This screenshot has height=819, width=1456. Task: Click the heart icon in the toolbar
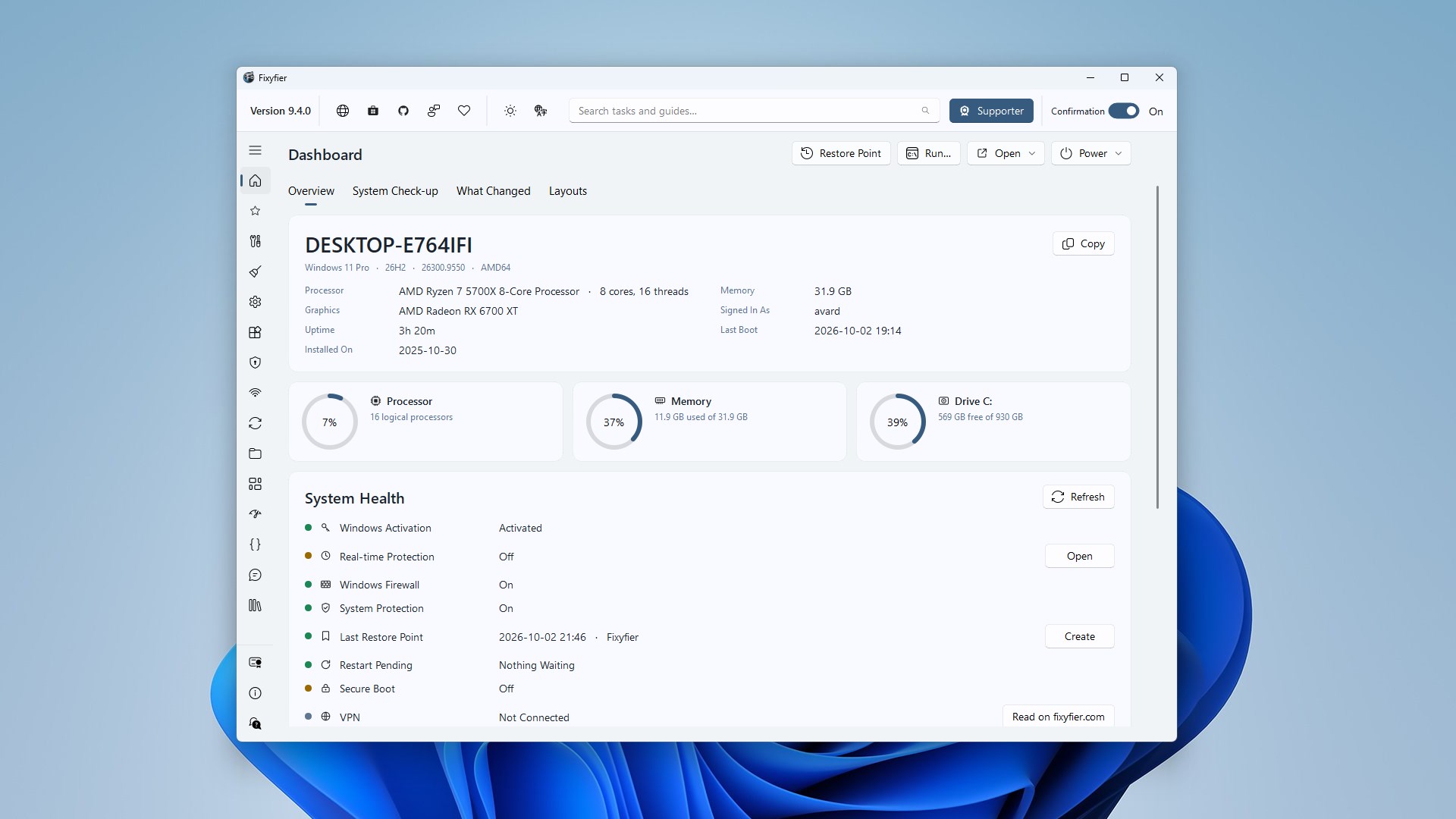pyautogui.click(x=464, y=111)
